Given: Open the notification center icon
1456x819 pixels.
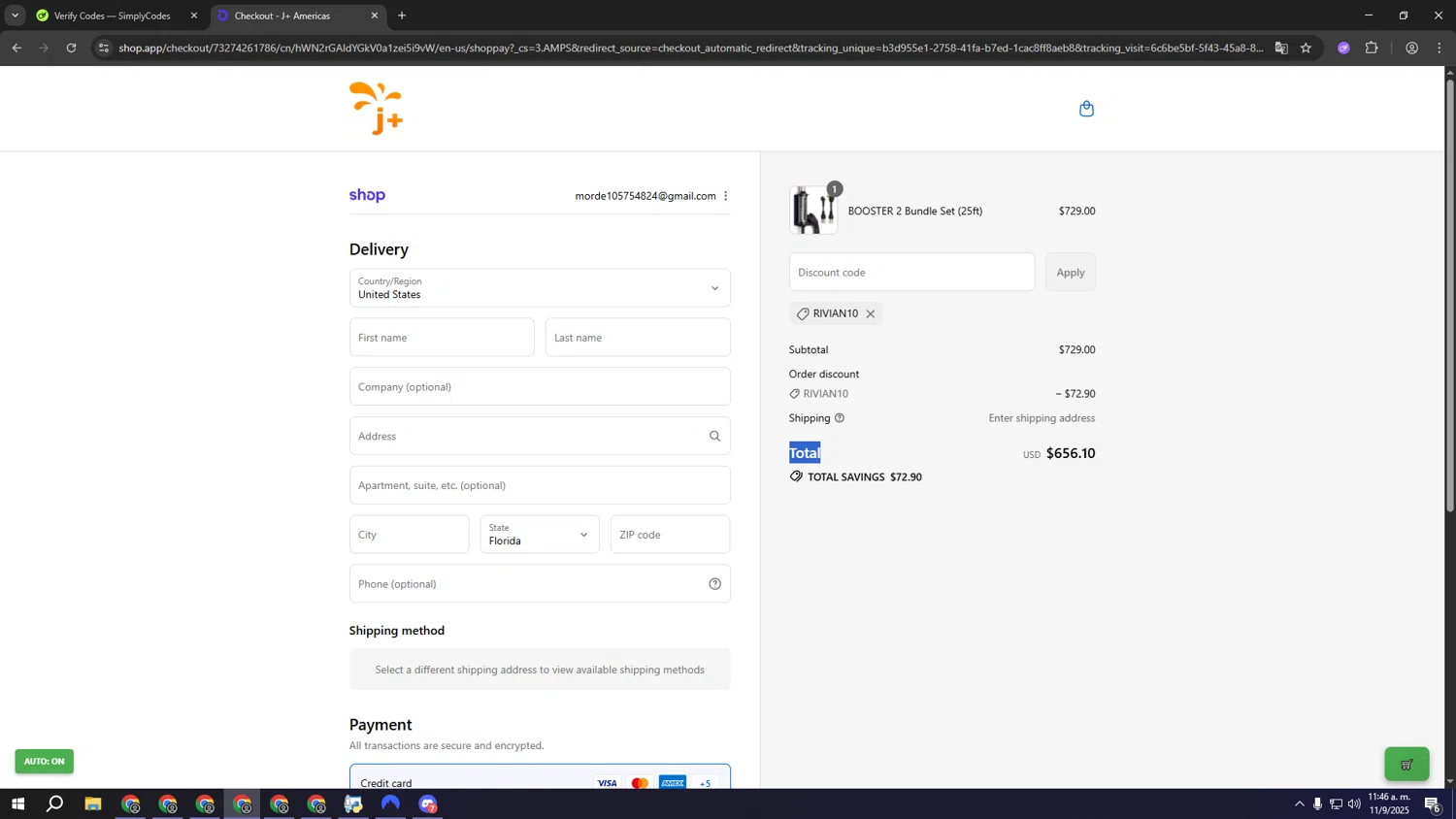Looking at the screenshot, I should 1432,803.
